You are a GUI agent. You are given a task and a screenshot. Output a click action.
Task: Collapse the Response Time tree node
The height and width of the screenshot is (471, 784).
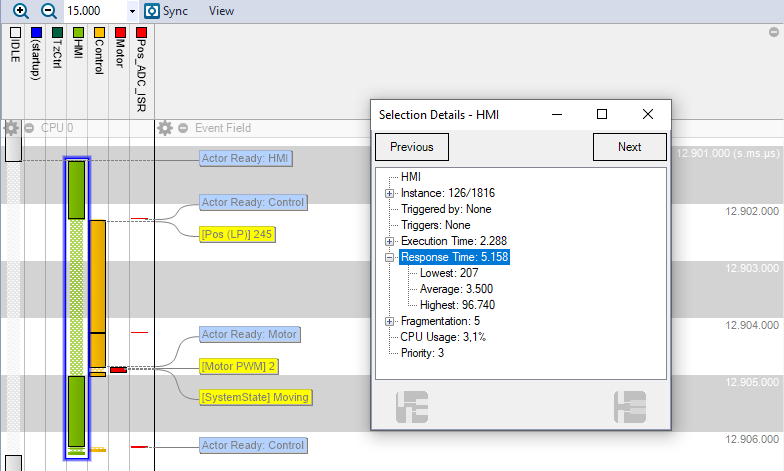pyautogui.click(x=389, y=257)
